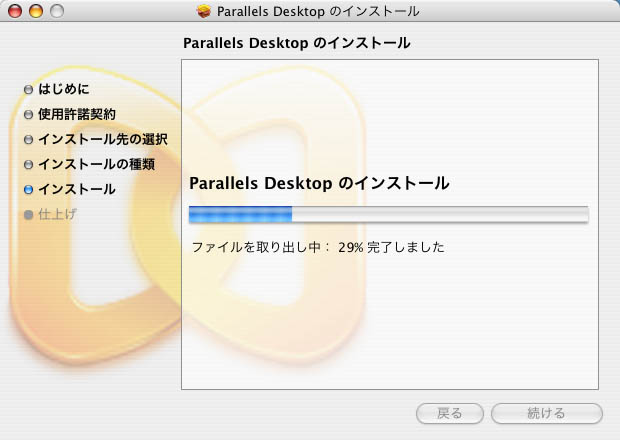Zoom the window with the green button

tap(56, 11)
